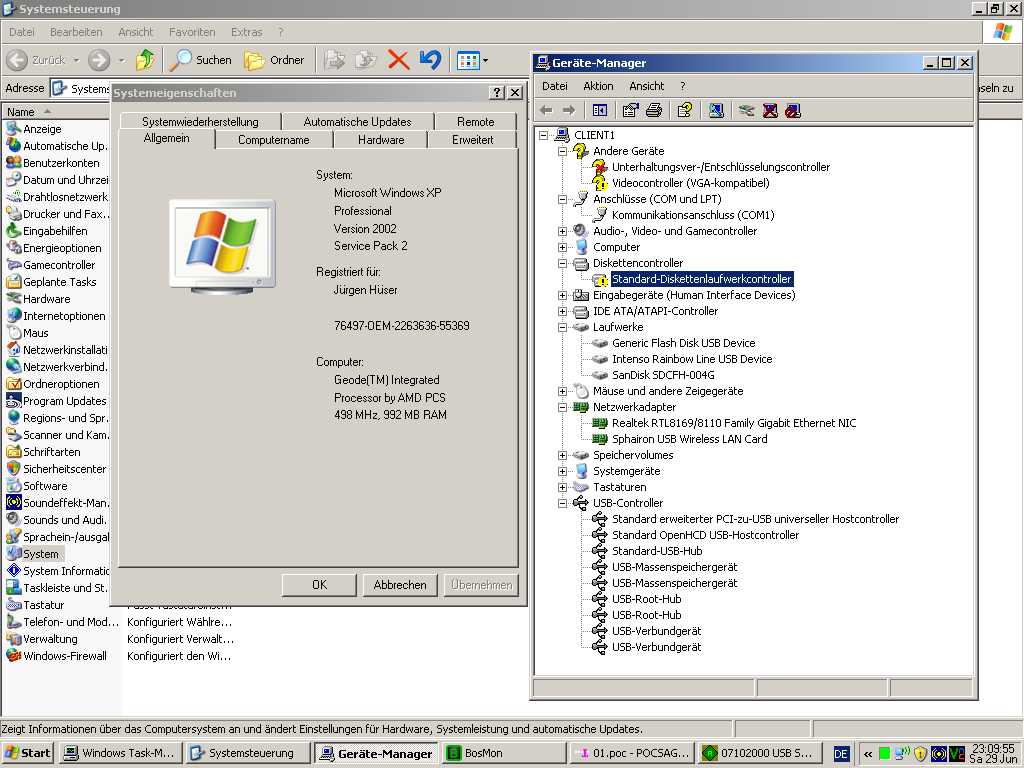Switch to the Computername tab
Image resolution: width=1024 pixels, height=768 pixels.
[x=273, y=140]
